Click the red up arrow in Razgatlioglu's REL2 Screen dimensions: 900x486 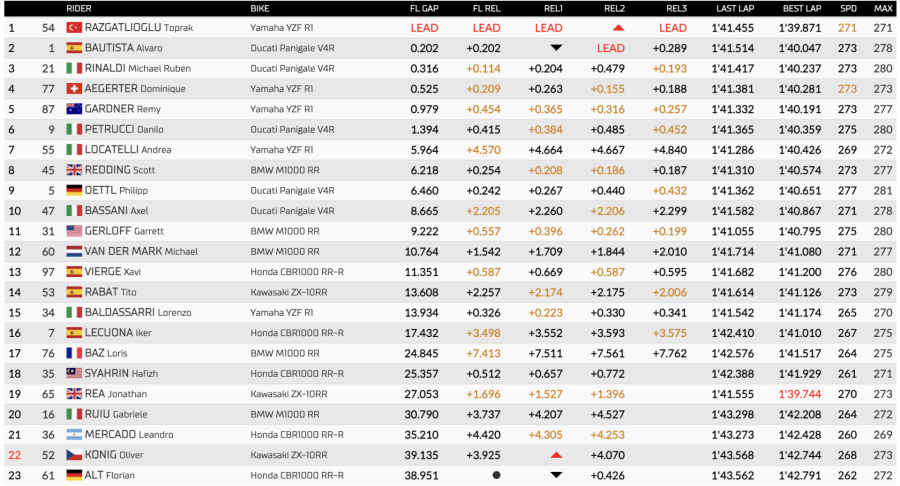[618, 28]
